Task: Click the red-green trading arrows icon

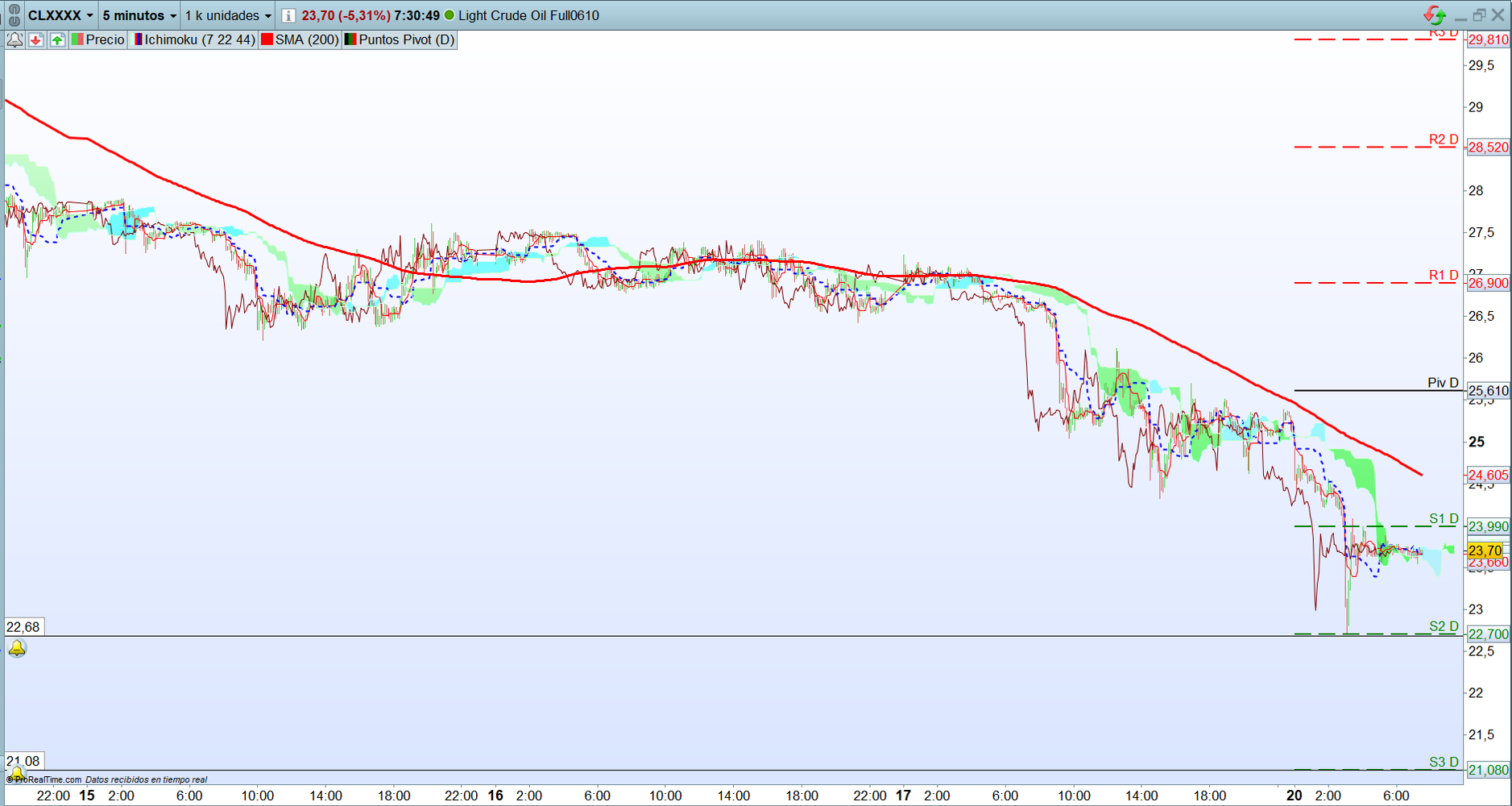Action: pos(1435,15)
